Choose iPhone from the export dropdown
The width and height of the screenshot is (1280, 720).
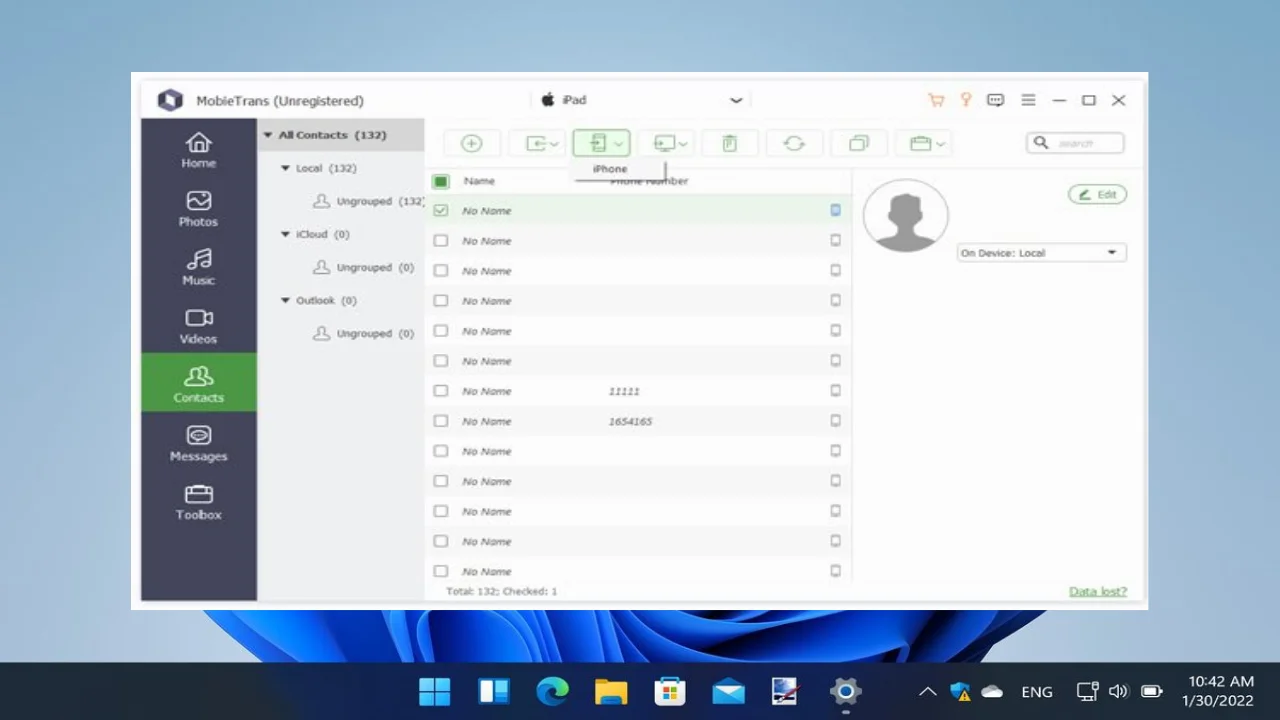(x=610, y=169)
